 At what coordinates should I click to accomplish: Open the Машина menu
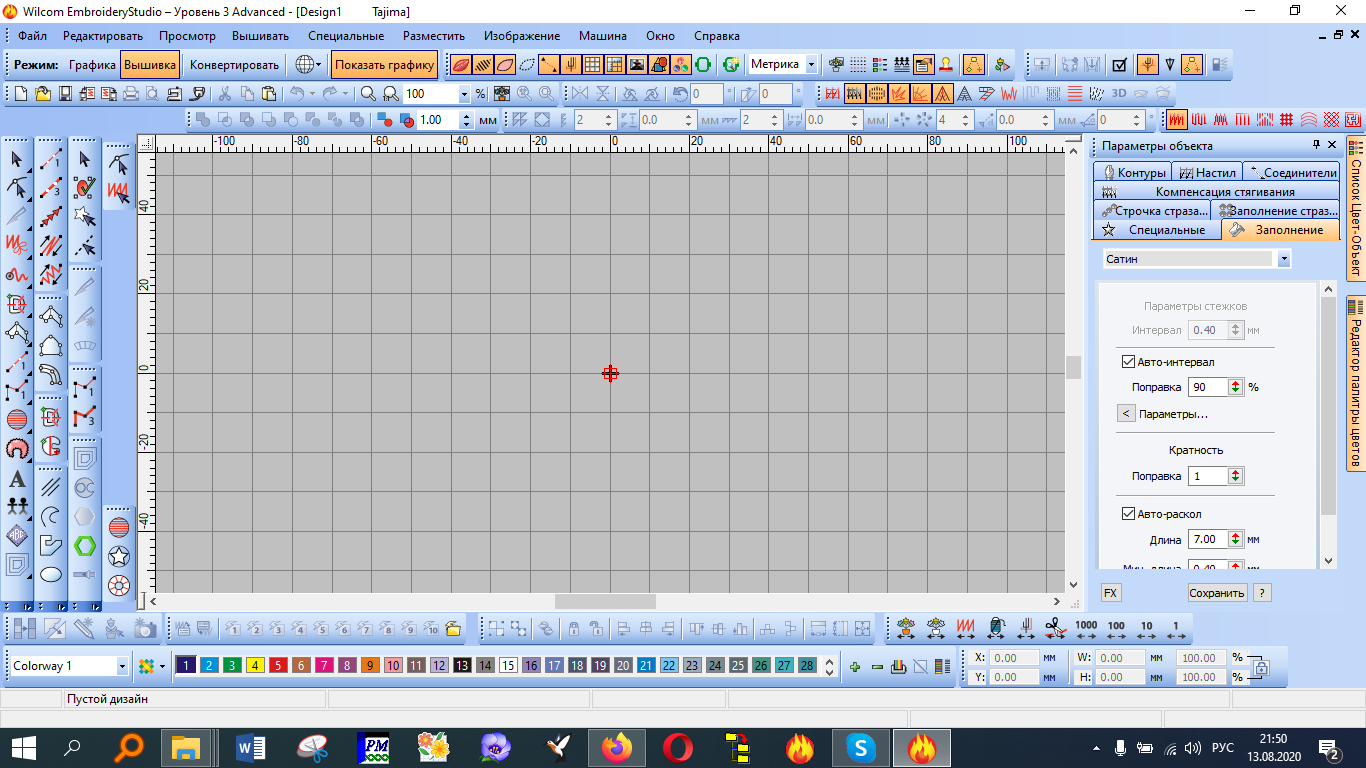pos(603,36)
